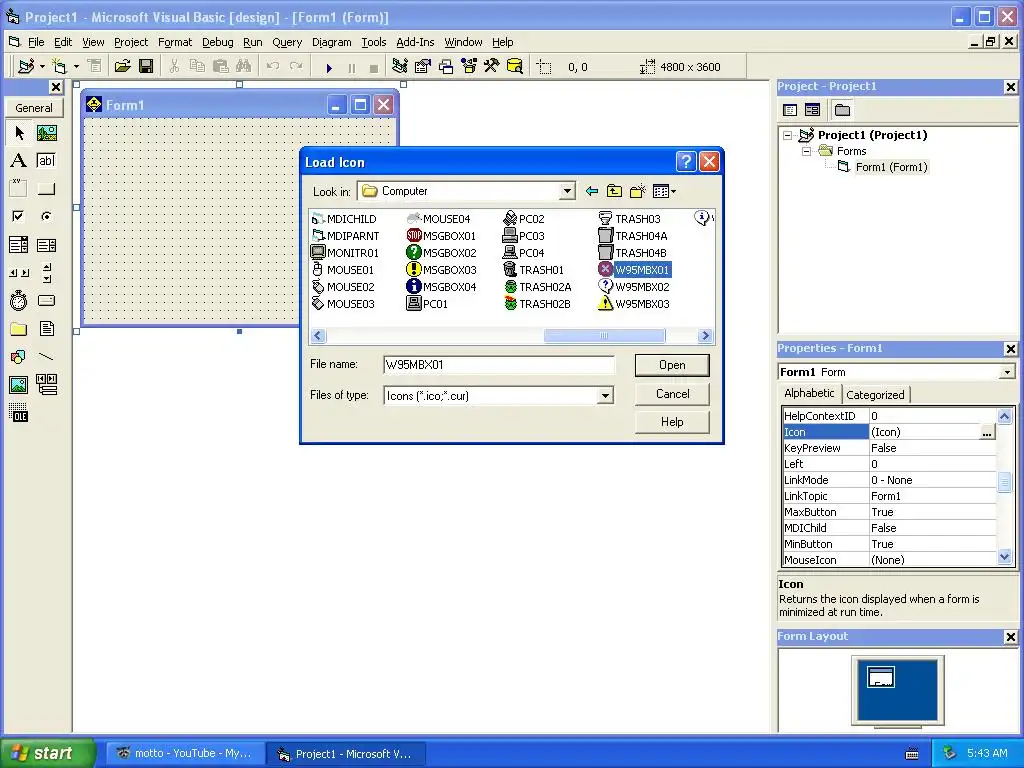Open the Format menu

tap(175, 42)
